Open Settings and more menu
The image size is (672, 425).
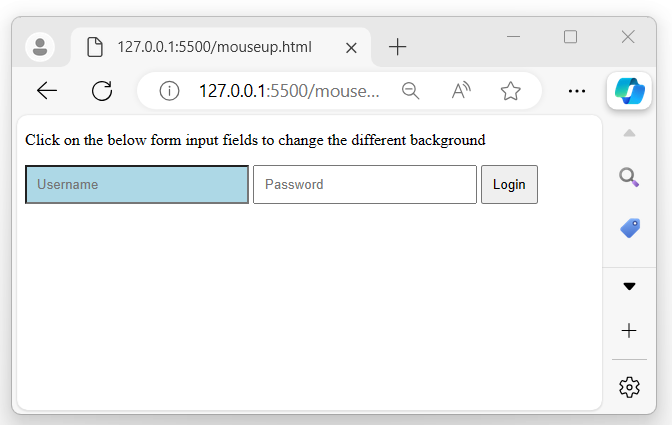577,91
